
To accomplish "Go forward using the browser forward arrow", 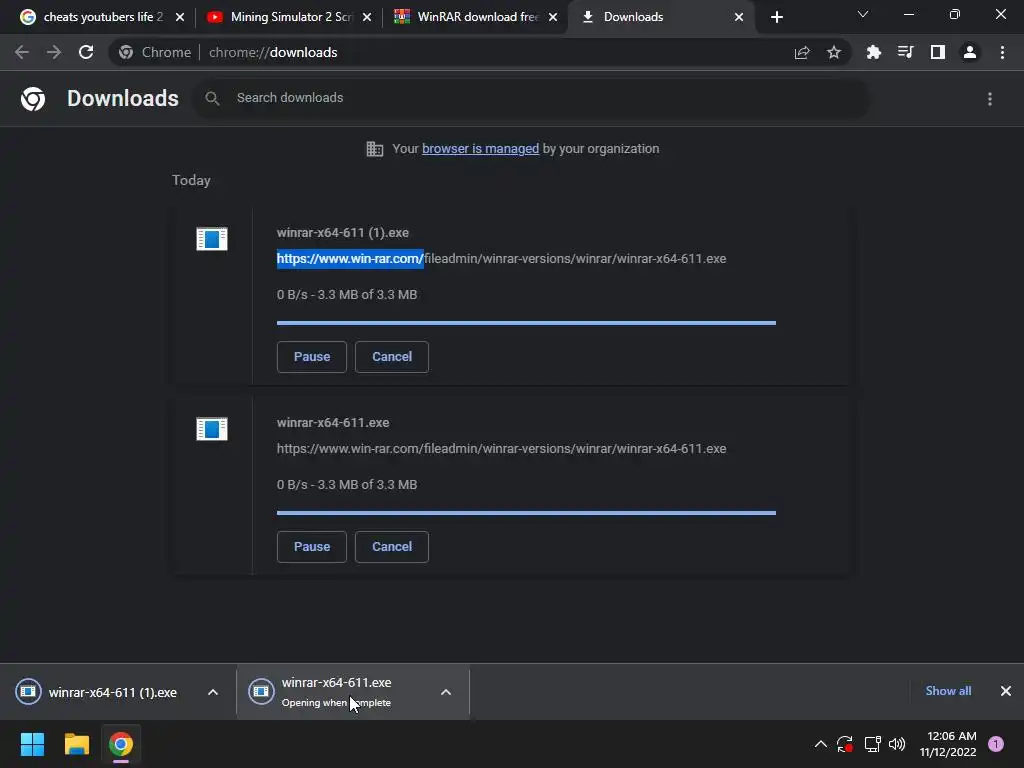I will [x=54, y=52].
